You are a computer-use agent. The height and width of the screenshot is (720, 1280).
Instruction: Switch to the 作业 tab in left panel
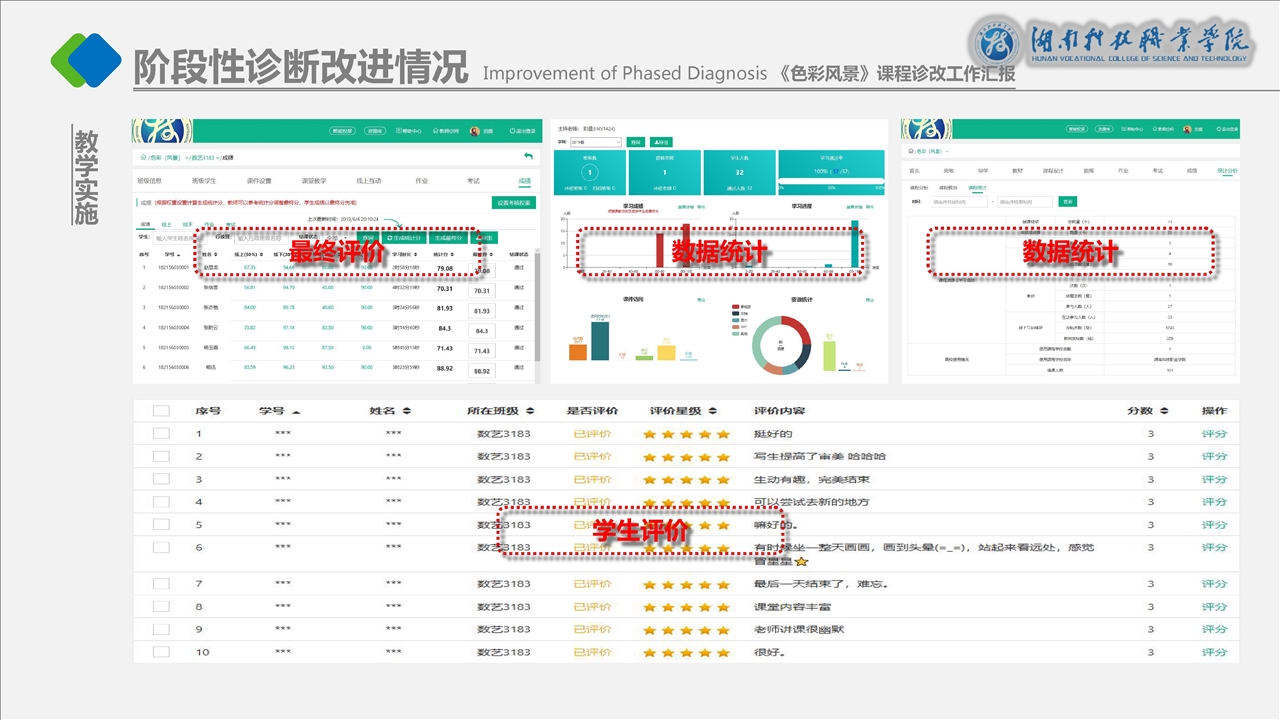tap(421, 181)
